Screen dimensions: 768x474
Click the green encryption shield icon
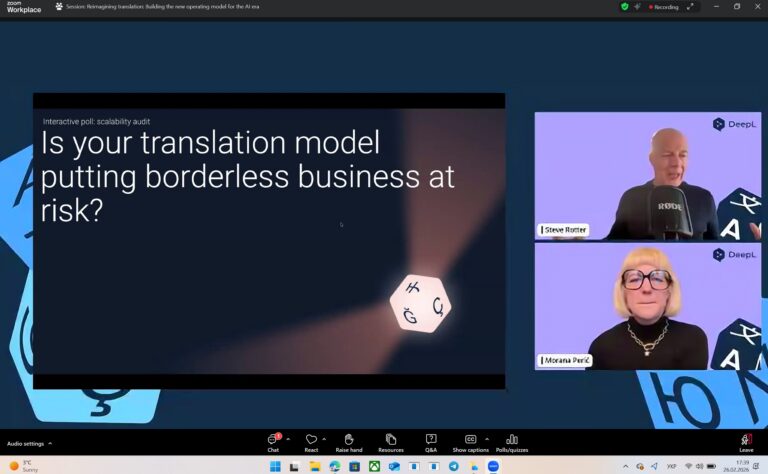pyautogui.click(x=625, y=6)
